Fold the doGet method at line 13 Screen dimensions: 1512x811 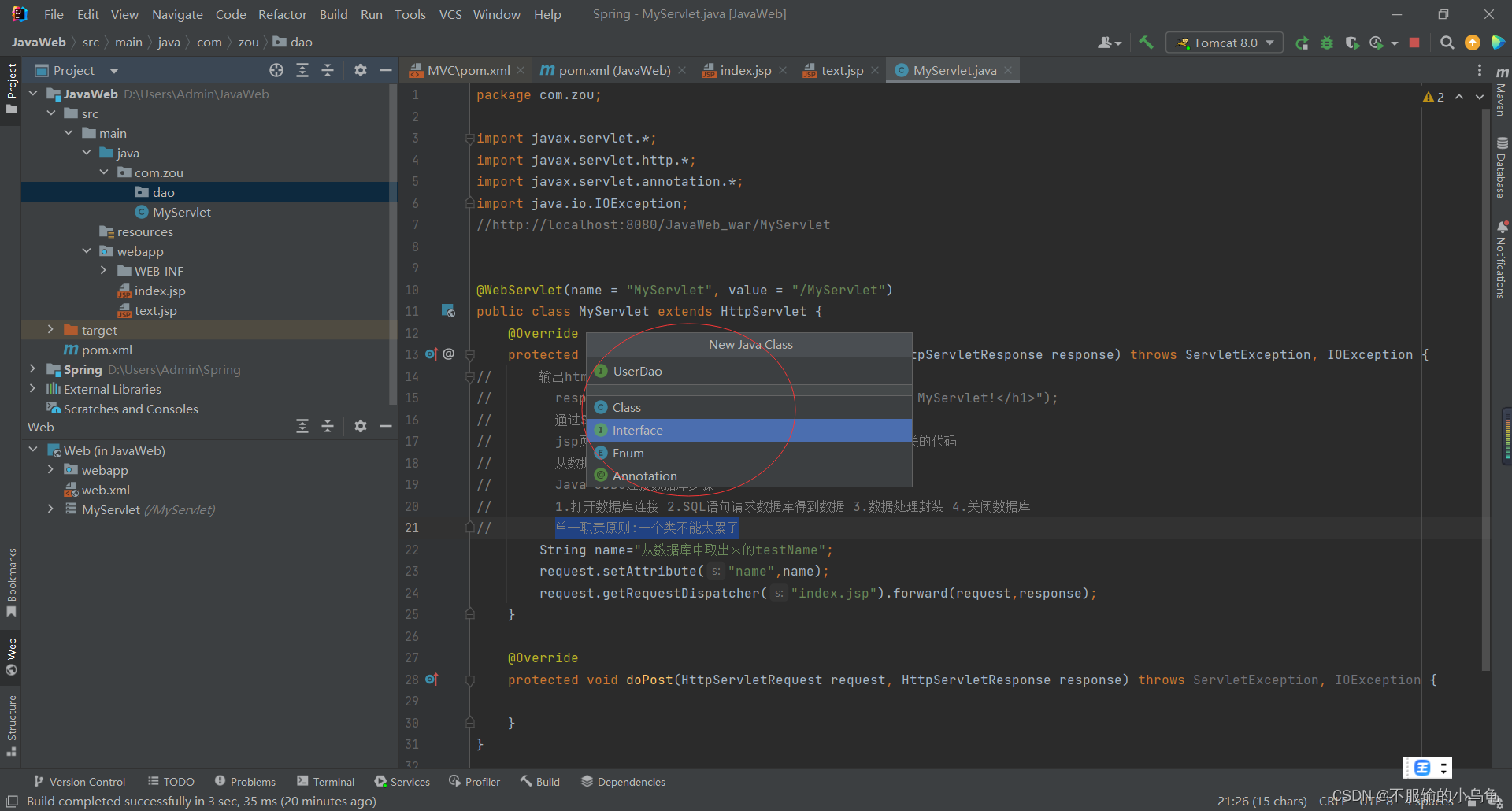coord(469,355)
